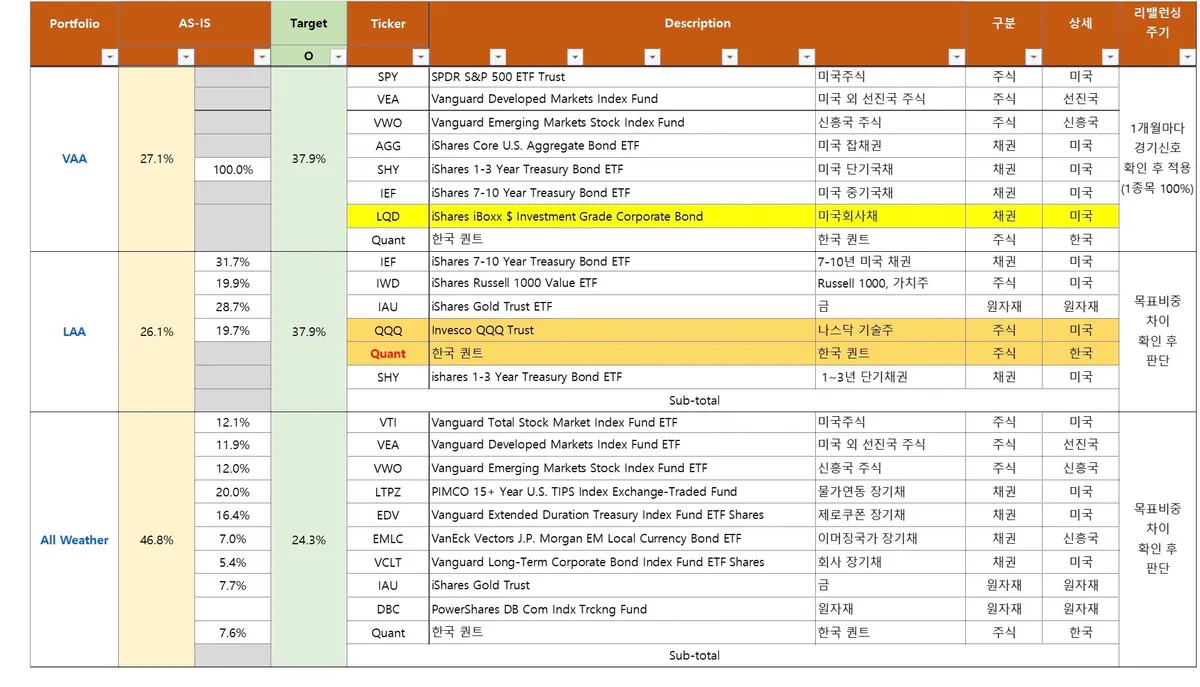Viewport: 1200px width, 687px height.
Task: Select the Ticker header cell
Action: point(388,23)
